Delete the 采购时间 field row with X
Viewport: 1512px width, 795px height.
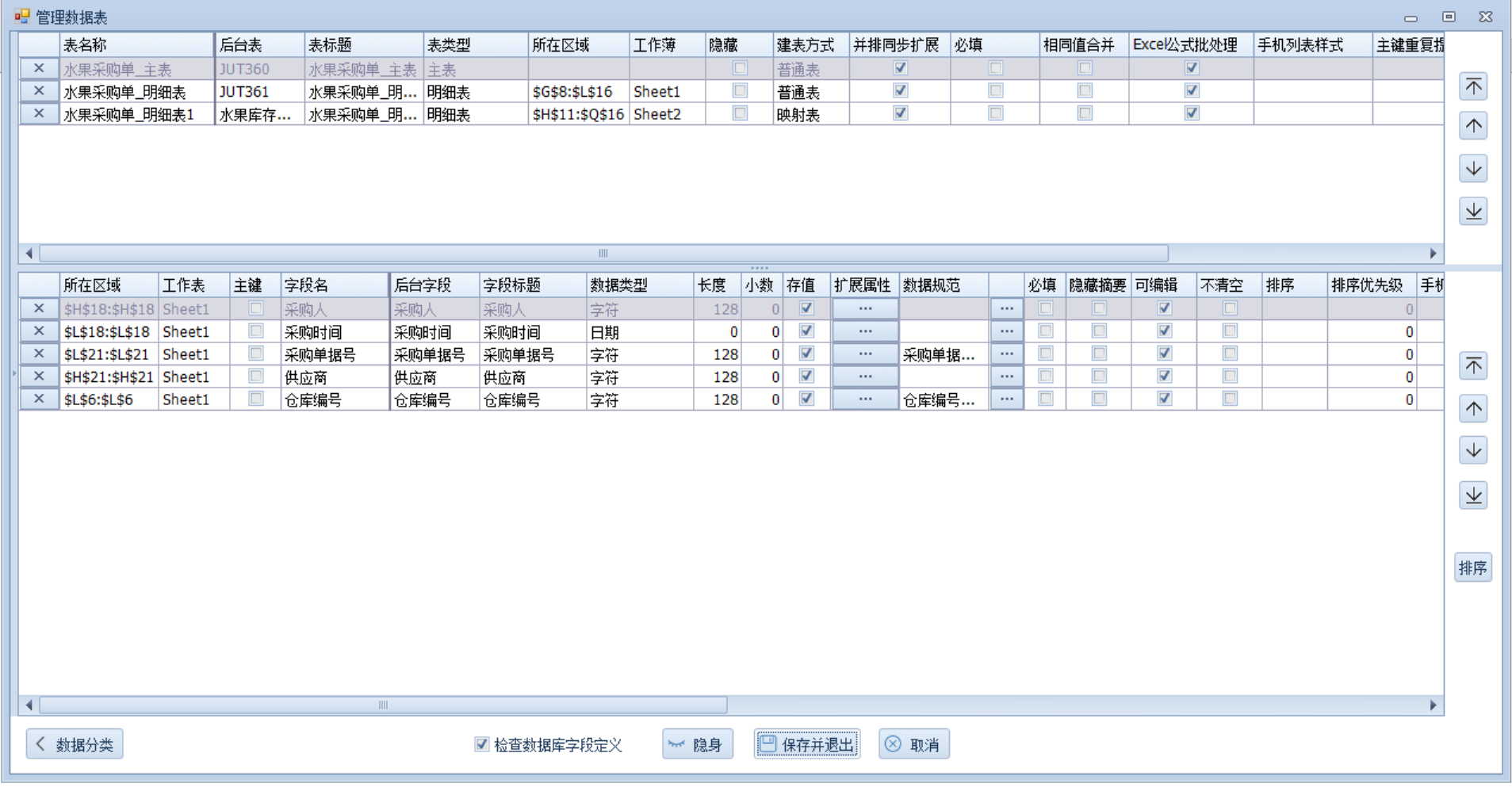[38, 331]
